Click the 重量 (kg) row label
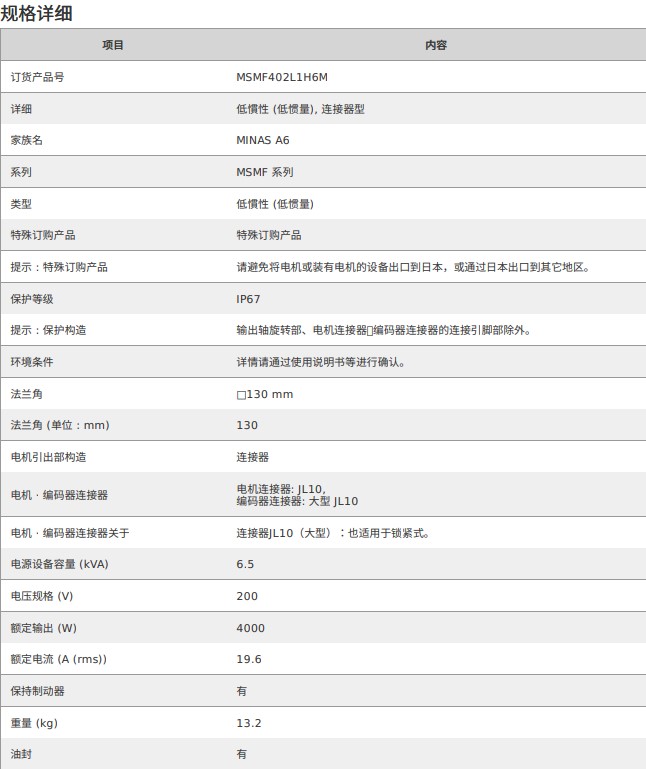The image size is (646, 769). [x=34, y=723]
